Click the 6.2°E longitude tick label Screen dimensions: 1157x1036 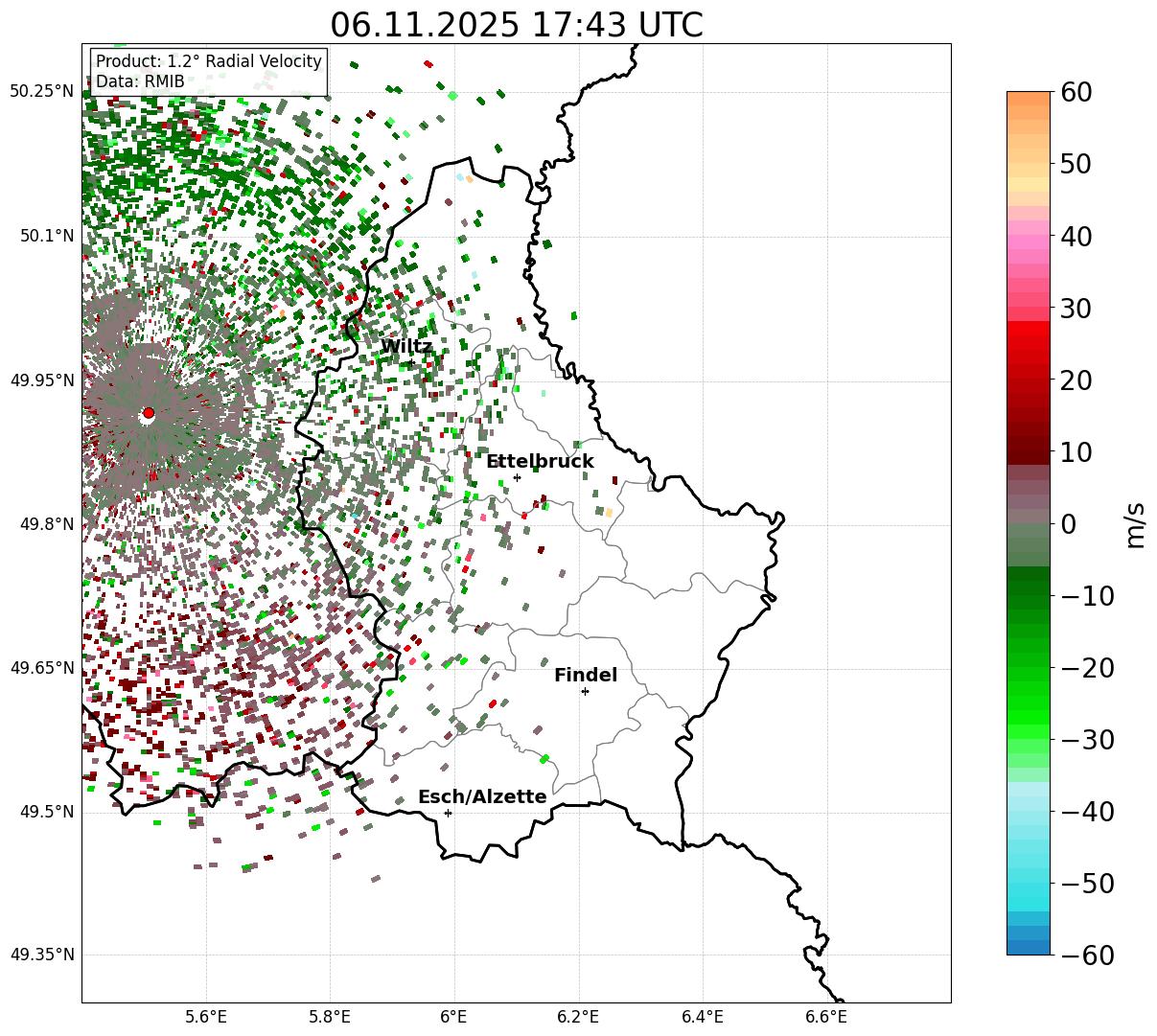(578, 1017)
